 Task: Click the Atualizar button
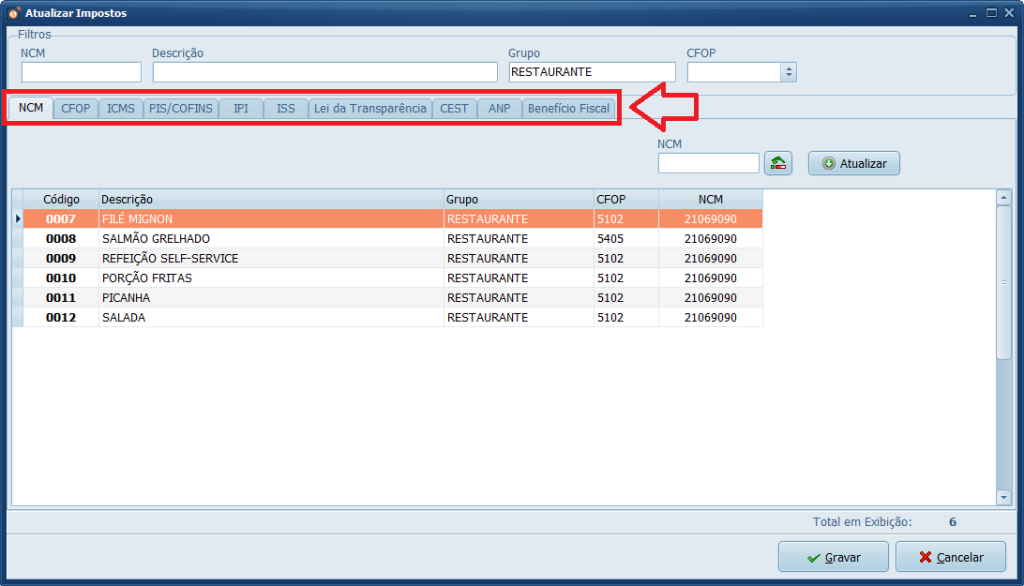[x=854, y=163]
